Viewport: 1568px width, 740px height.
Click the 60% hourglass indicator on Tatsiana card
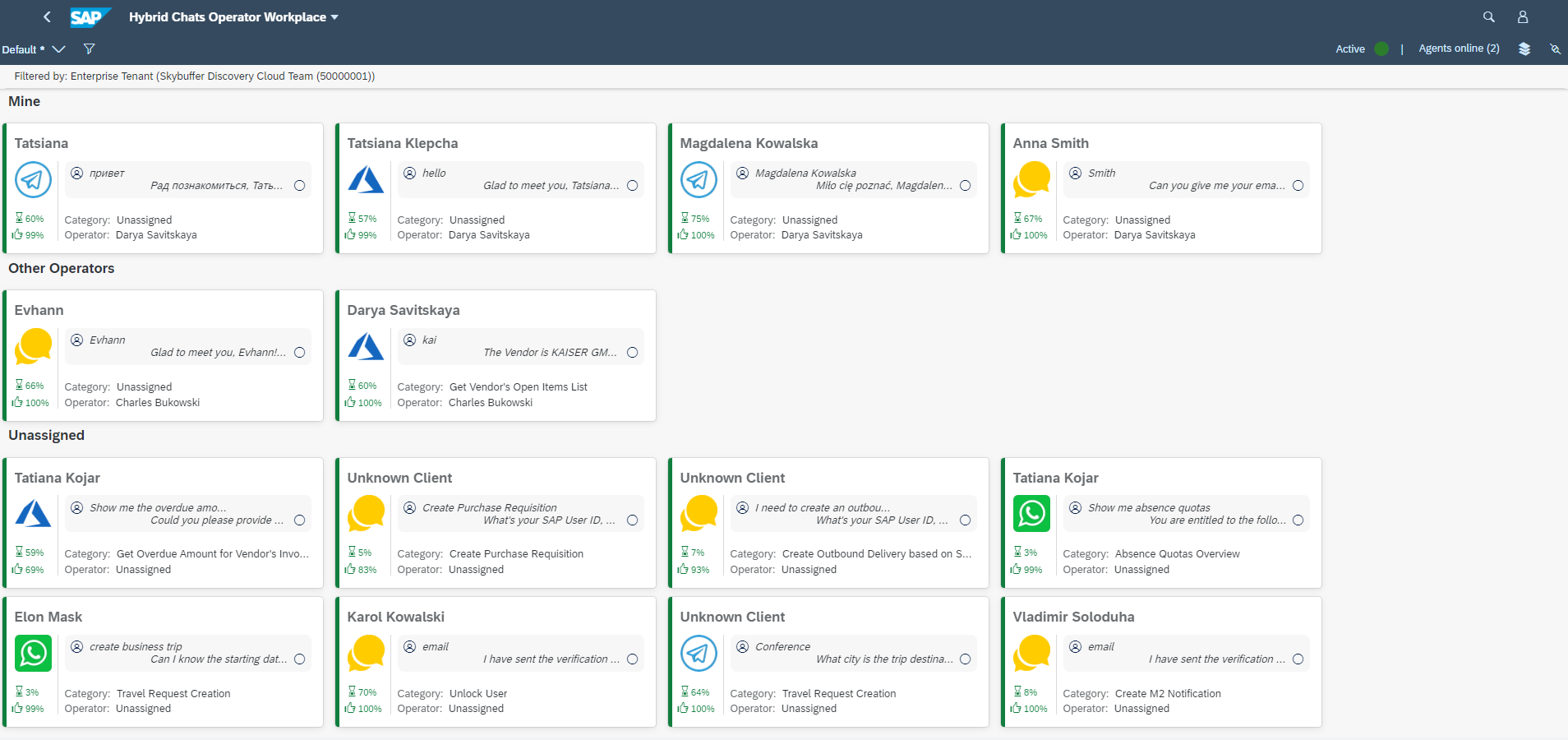click(30, 219)
